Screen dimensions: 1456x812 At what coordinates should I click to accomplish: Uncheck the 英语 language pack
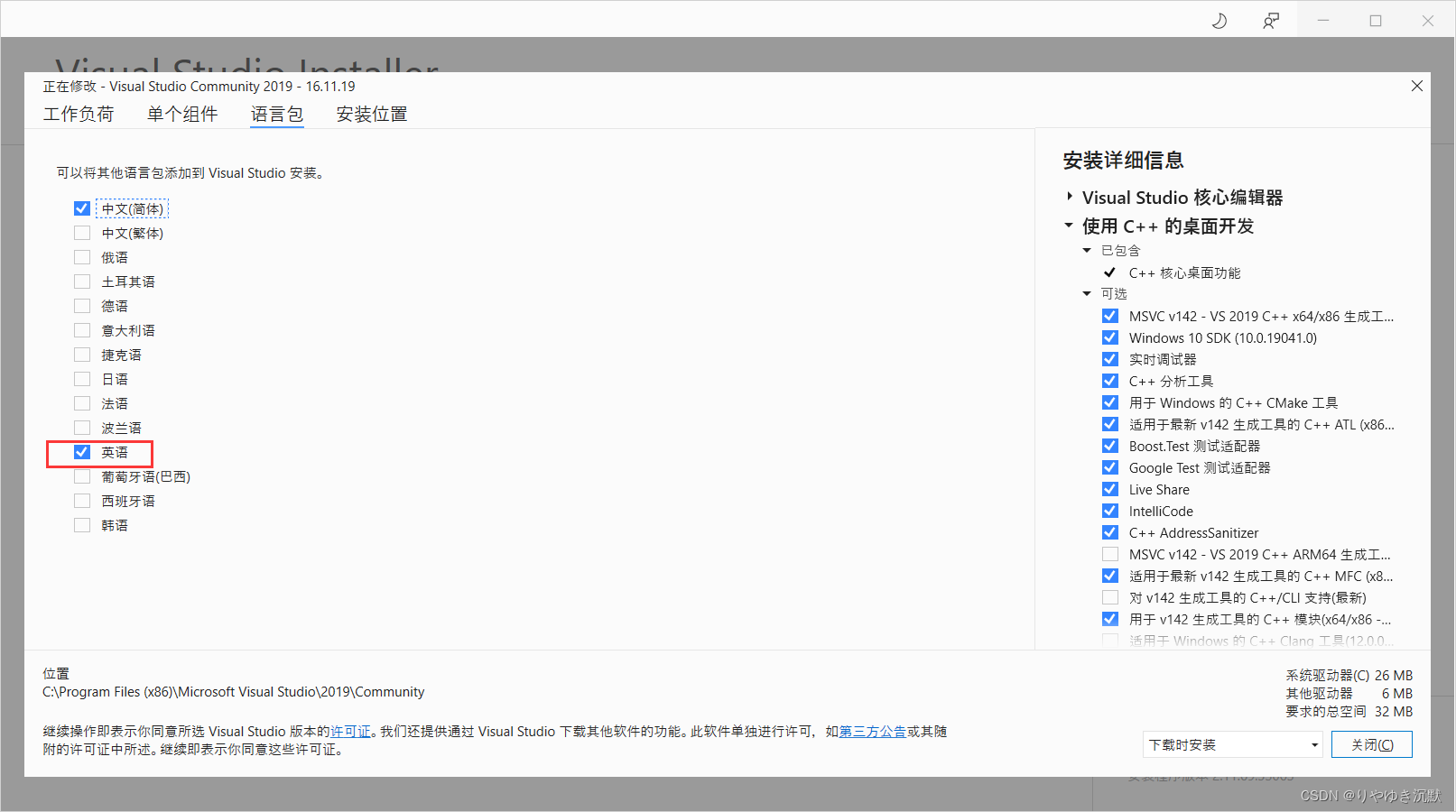82,452
